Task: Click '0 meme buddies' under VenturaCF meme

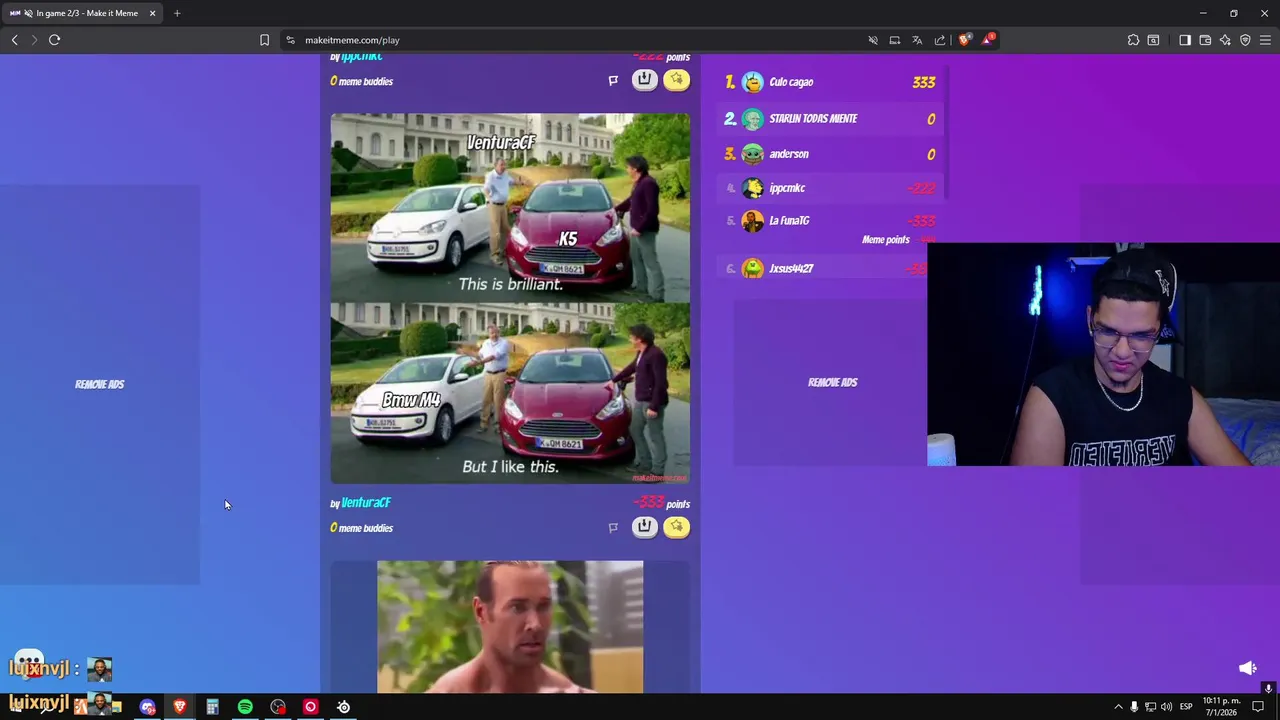Action: [x=362, y=528]
